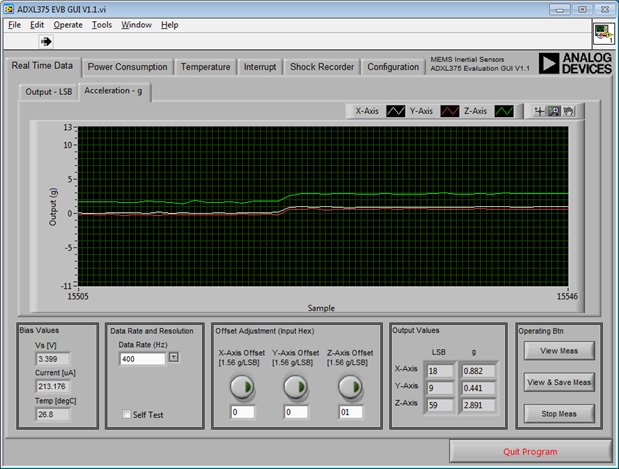Switch to the Shock Recorder tab
Image resolution: width=619 pixels, height=469 pixels.
click(x=321, y=67)
